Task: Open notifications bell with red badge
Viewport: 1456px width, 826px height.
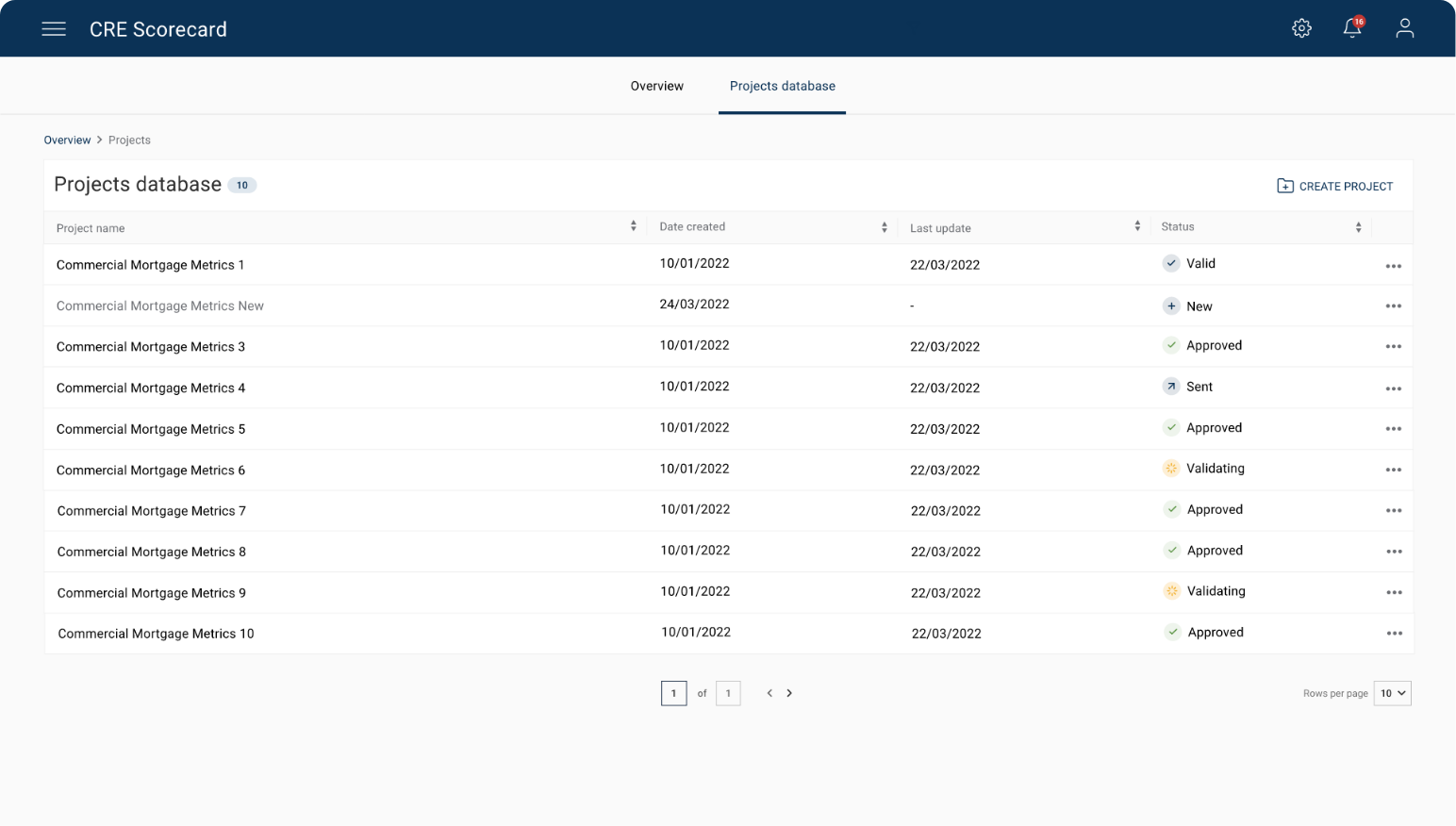Action: pyautogui.click(x=1353, y=27)
